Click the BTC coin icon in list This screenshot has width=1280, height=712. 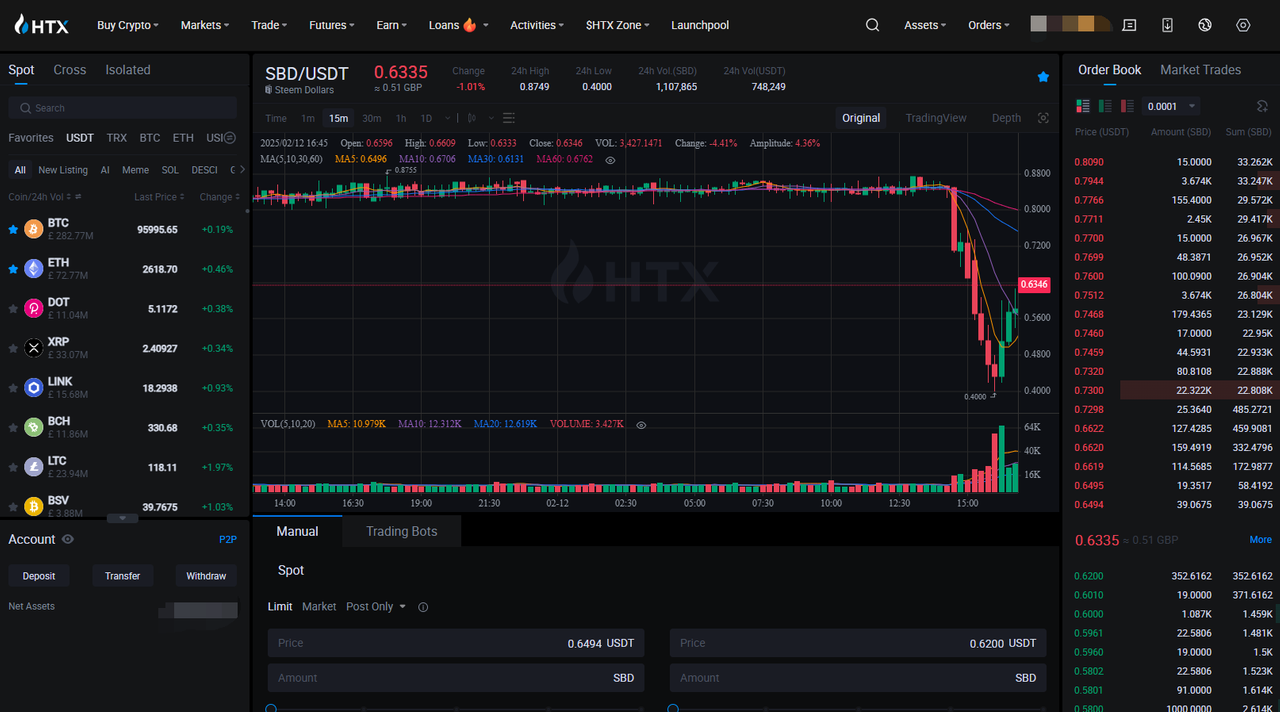[34, 230]
